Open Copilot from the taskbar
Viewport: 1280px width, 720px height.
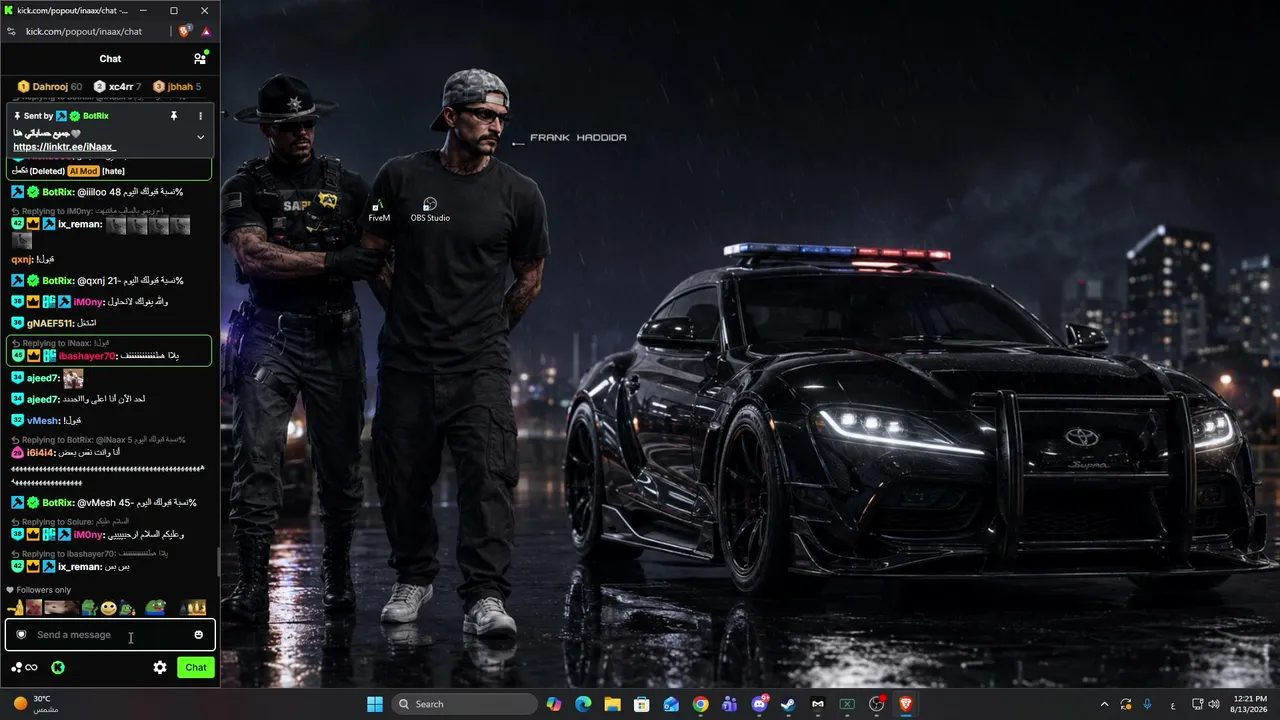tap(554, 704)
